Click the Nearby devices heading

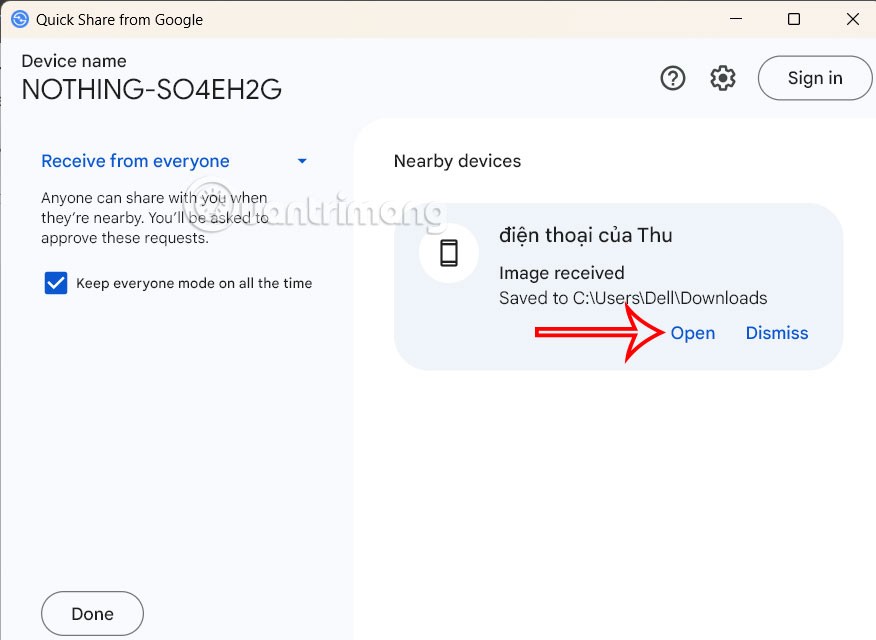(x=457, y=161)
